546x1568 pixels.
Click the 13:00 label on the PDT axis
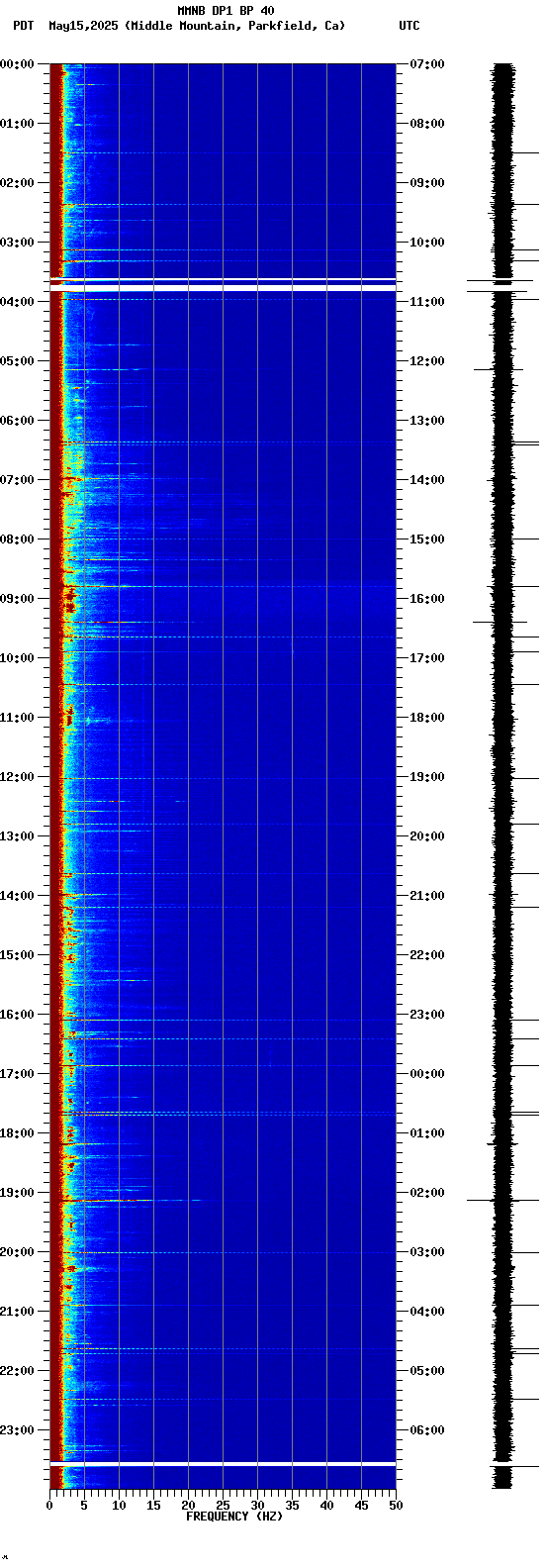click(x=18, y=836)
